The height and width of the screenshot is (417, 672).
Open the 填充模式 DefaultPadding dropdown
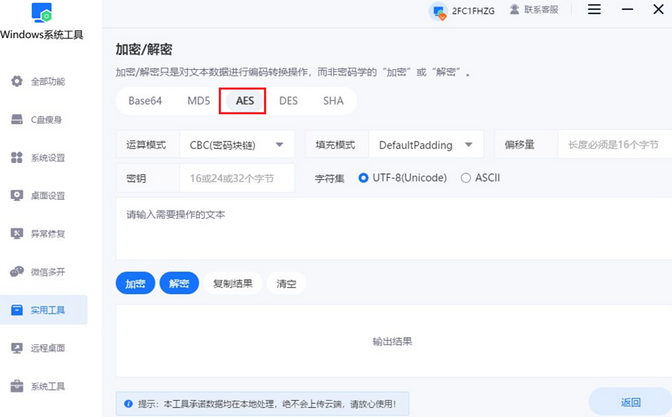425,145
